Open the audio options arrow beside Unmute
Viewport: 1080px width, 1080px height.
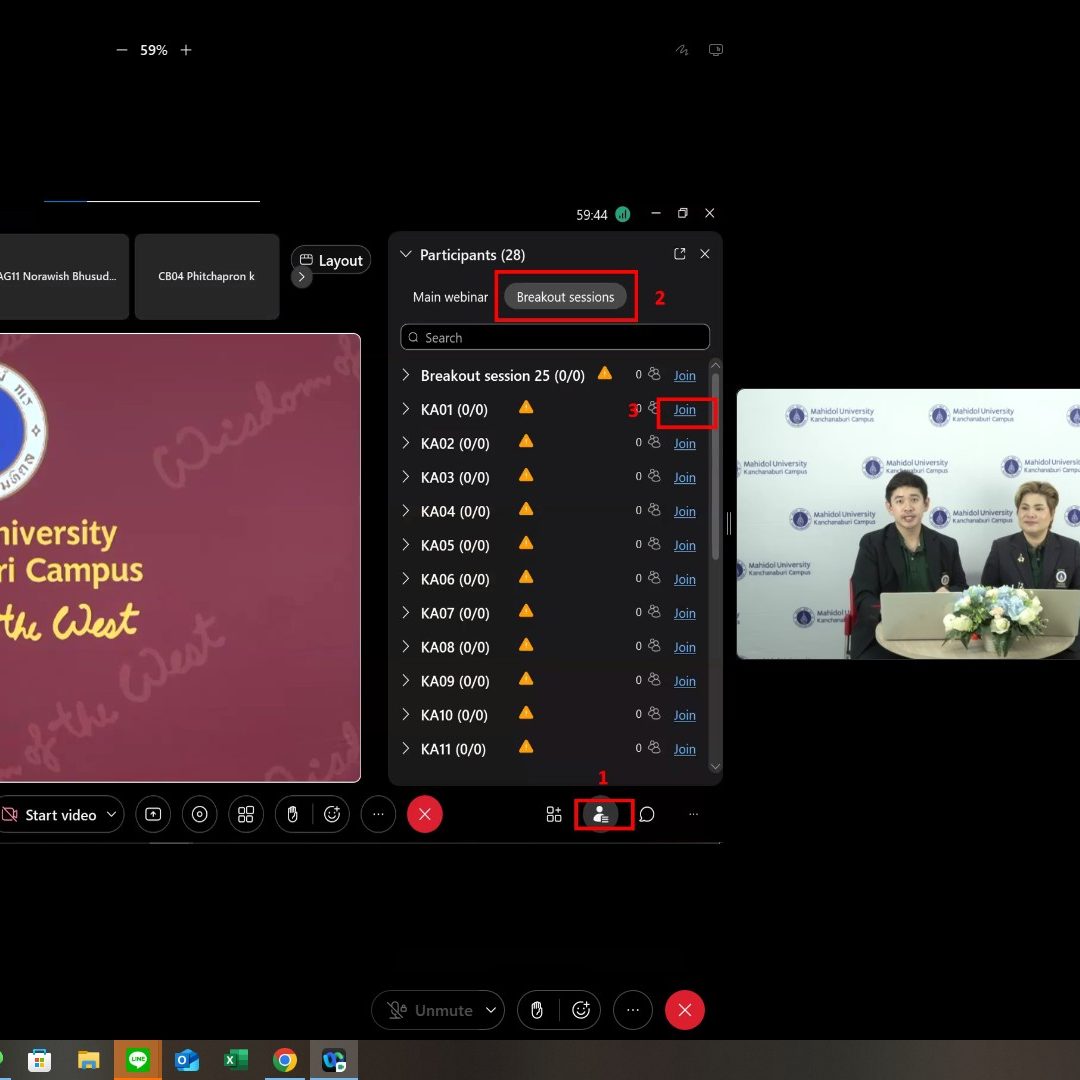click(491, 1010)
